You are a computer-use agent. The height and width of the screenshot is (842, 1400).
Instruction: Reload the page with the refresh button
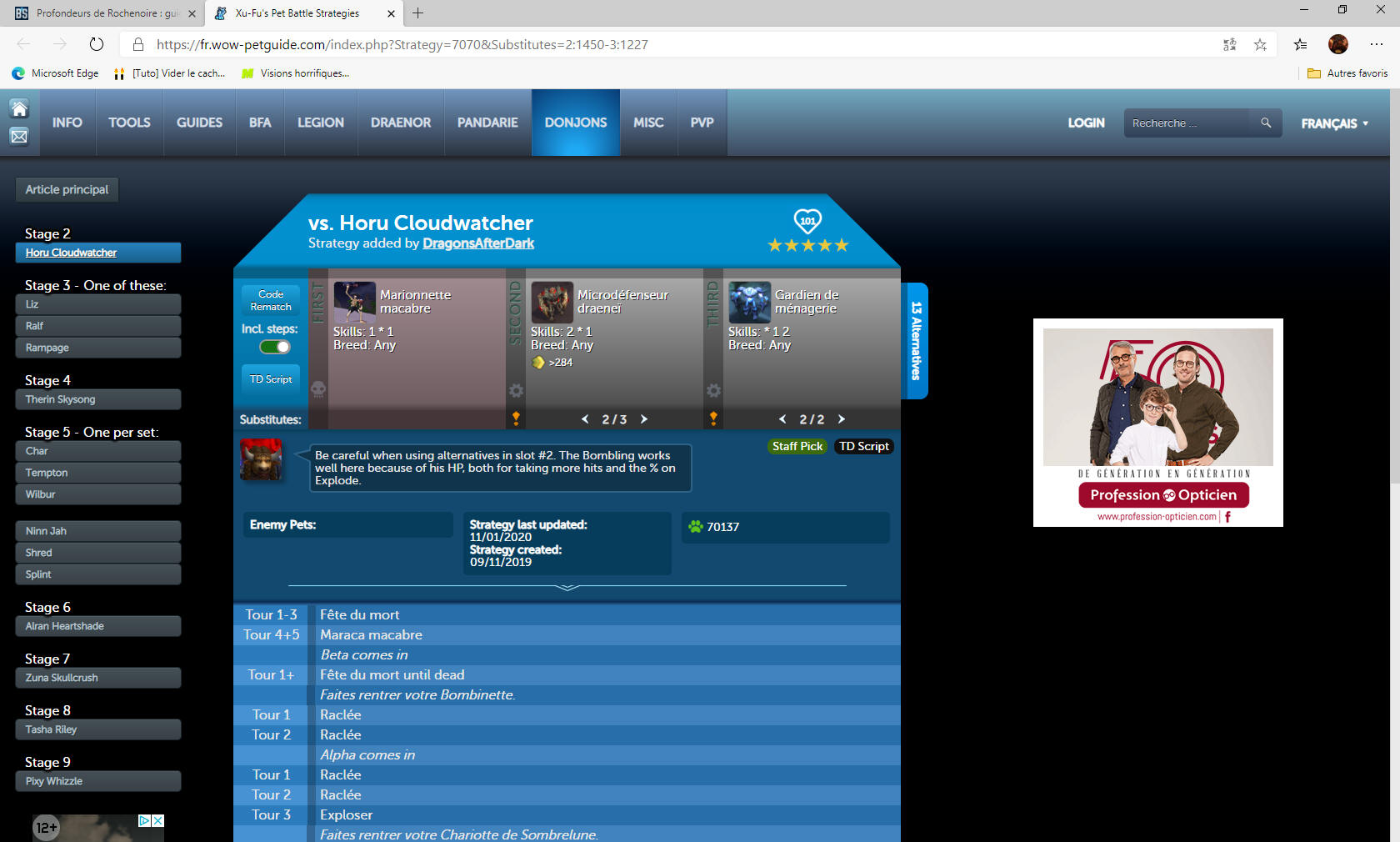pyautogui.click(x=97, y=44)
